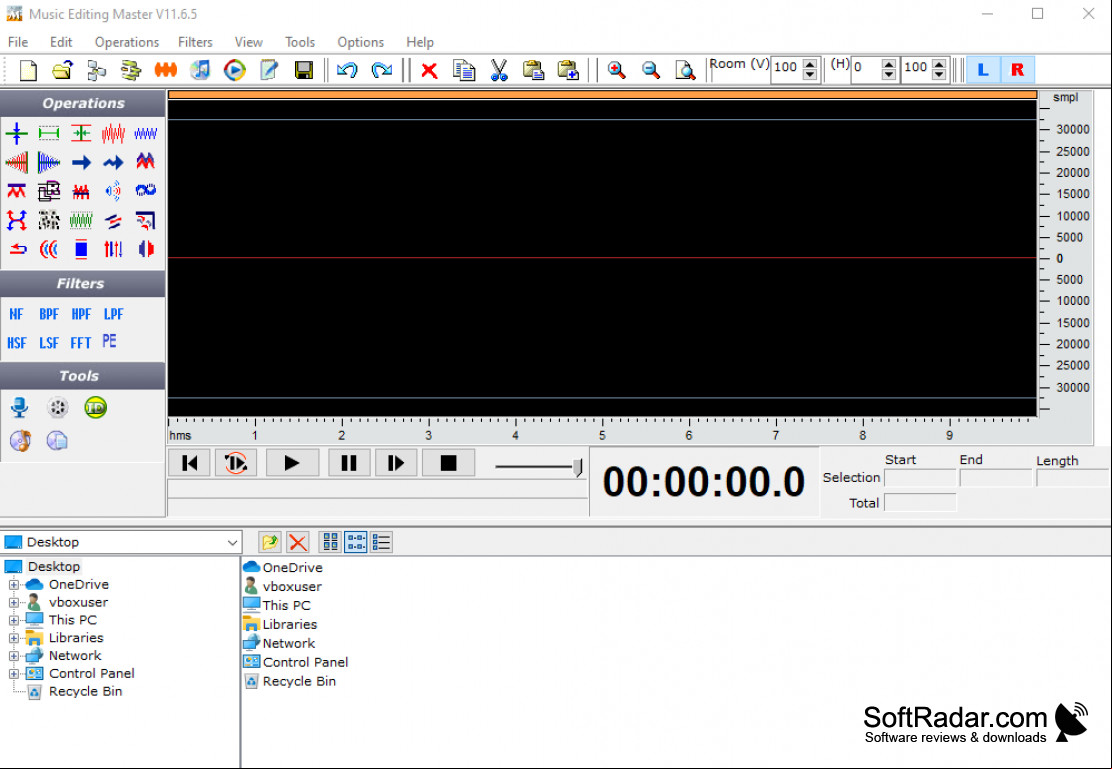Viewport: 1112px width, 769px height.
Task: Switch file browser to small icons view
Action: coord(356,542)
